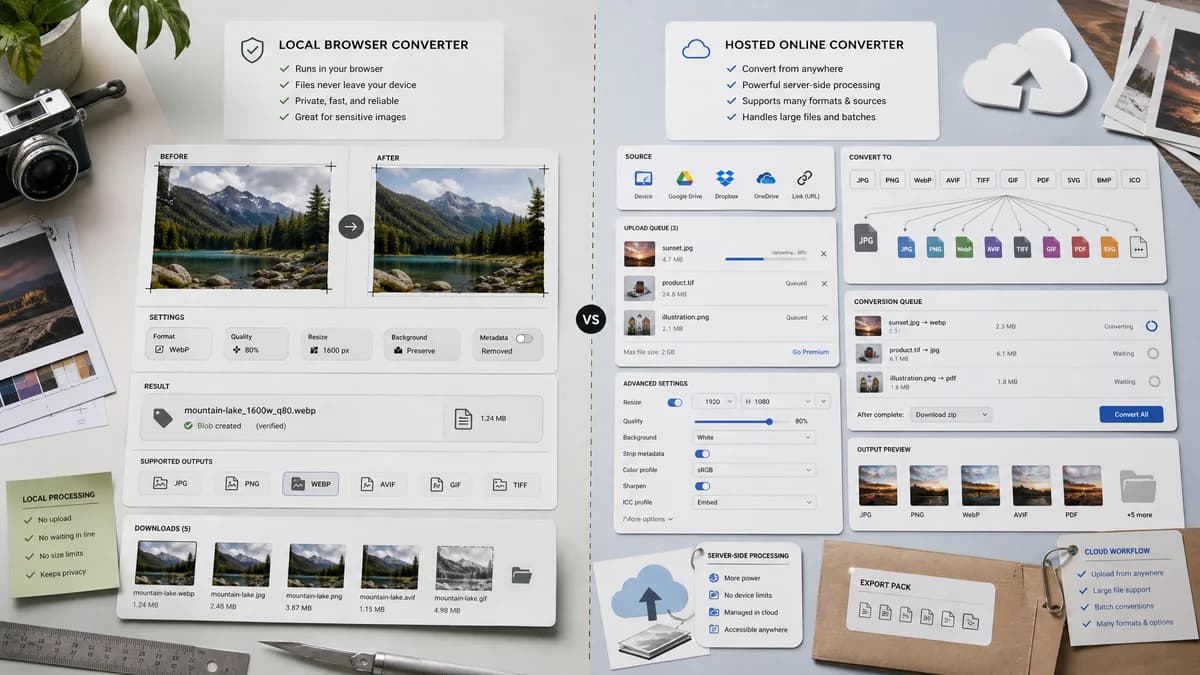
Task: Click the green WebP file icon in diagram
Action: click(x=964, y=248)
